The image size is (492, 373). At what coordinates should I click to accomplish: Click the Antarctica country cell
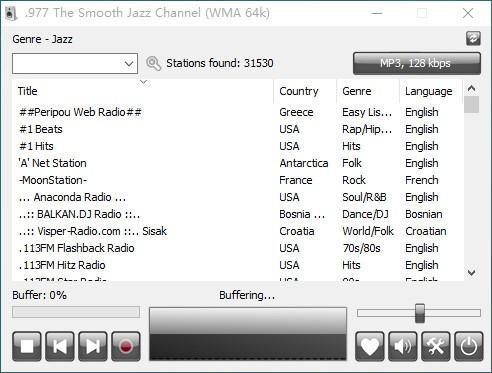pyautogui.click(x=304, y=163)
